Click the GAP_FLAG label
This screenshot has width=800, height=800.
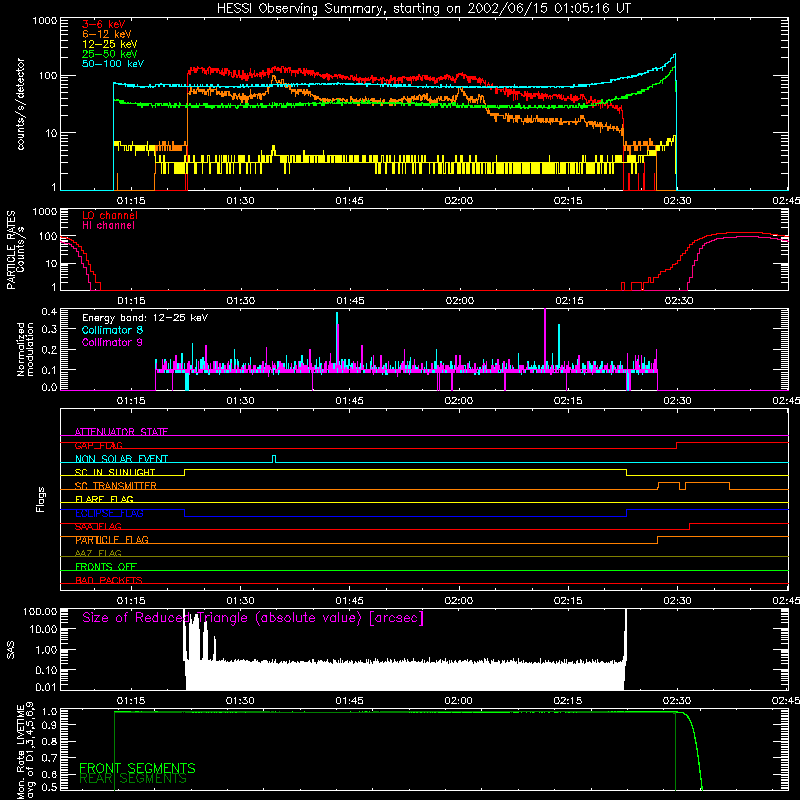tap(98, 445)
